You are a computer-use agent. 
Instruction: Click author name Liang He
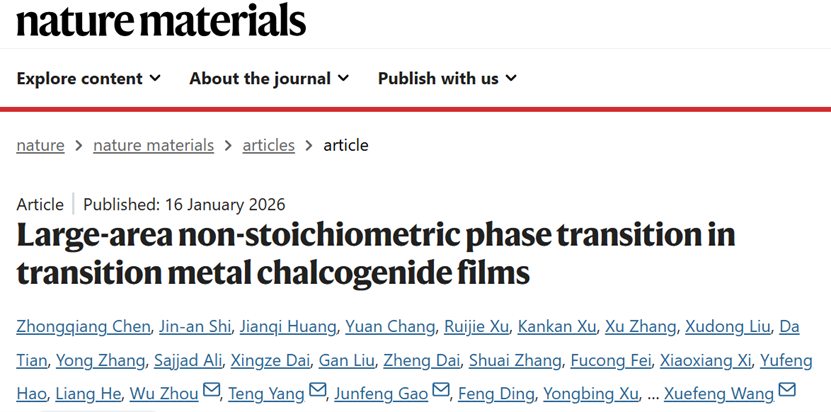click(x=87, y=392)
